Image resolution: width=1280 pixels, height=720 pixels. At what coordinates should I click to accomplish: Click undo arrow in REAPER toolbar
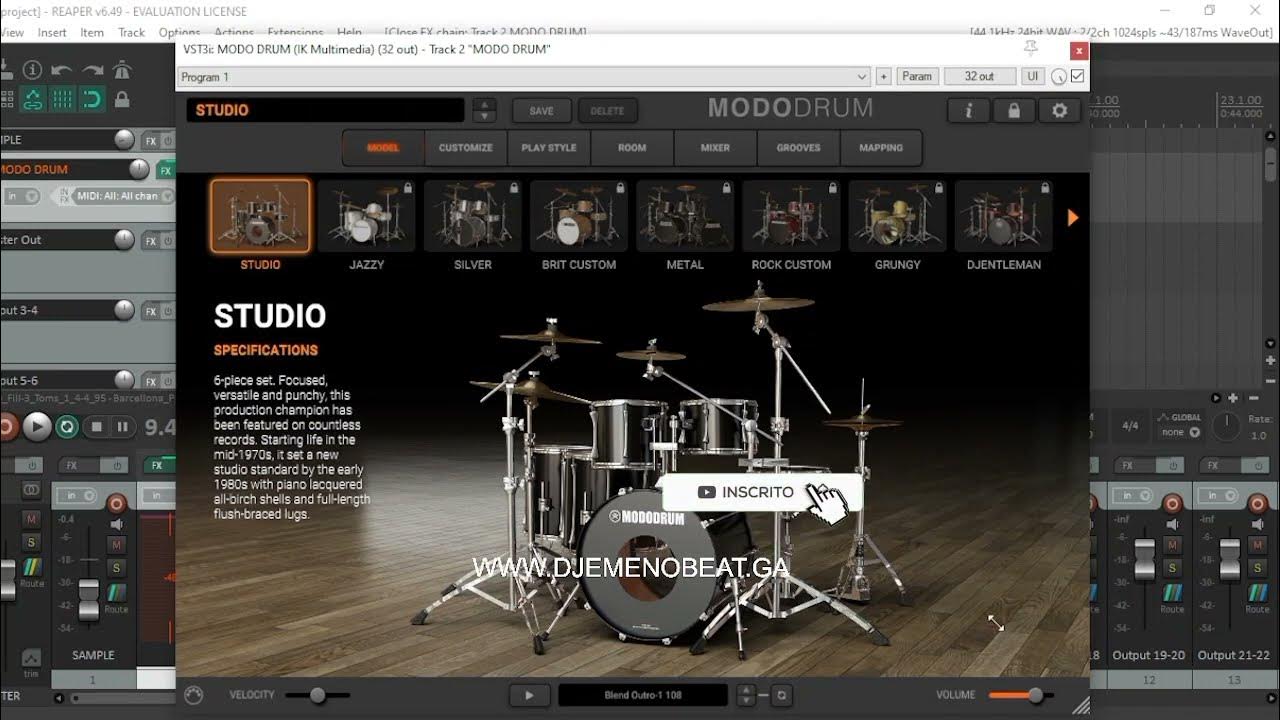(62, 70)
